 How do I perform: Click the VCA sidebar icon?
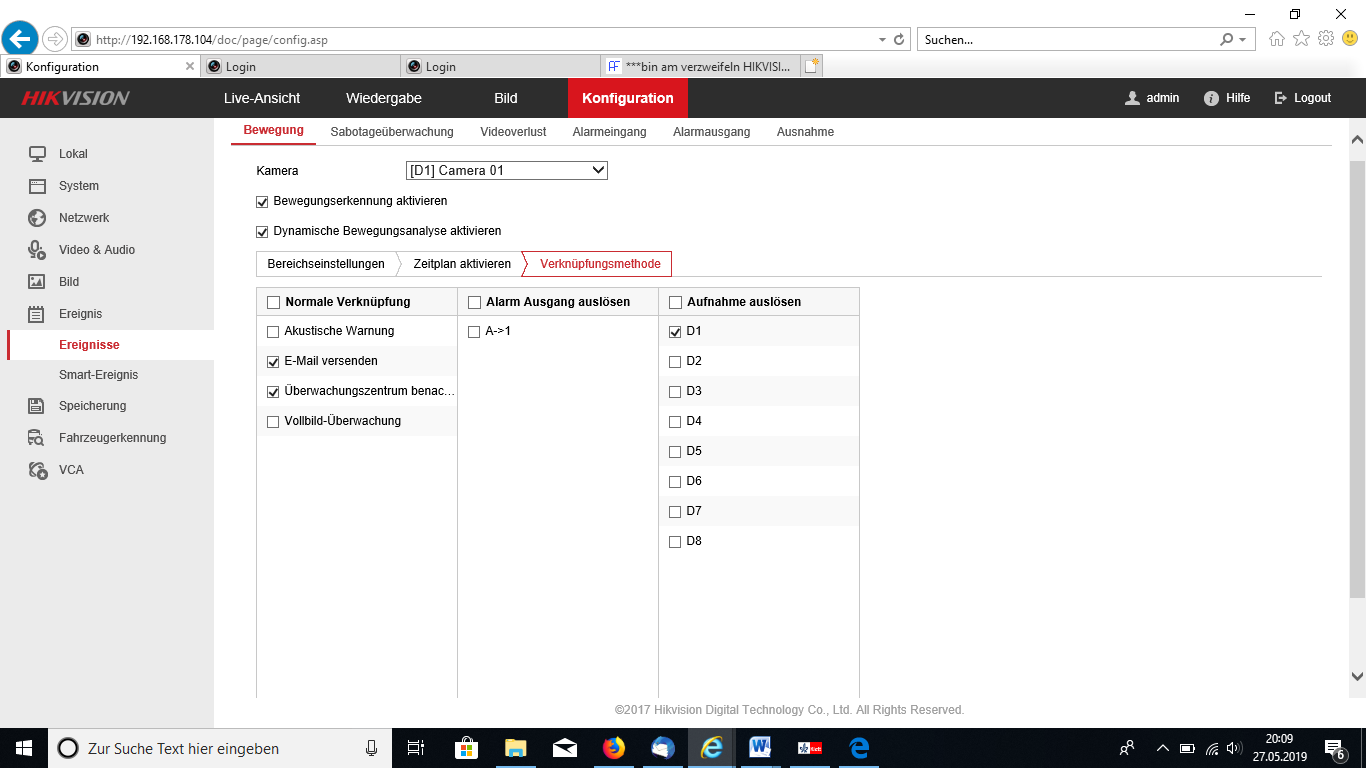(37, 470)
